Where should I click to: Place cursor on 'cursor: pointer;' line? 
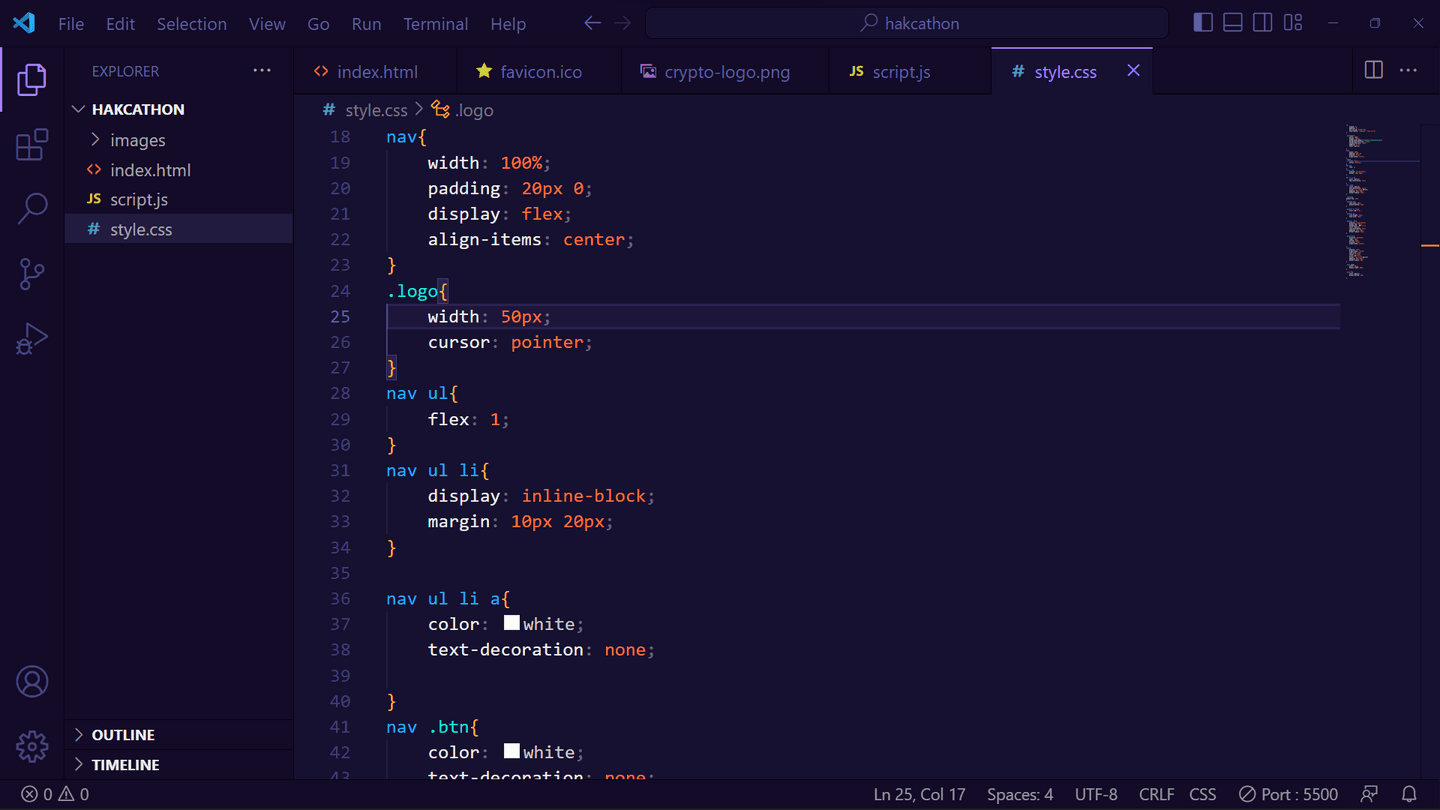point(510,342)
